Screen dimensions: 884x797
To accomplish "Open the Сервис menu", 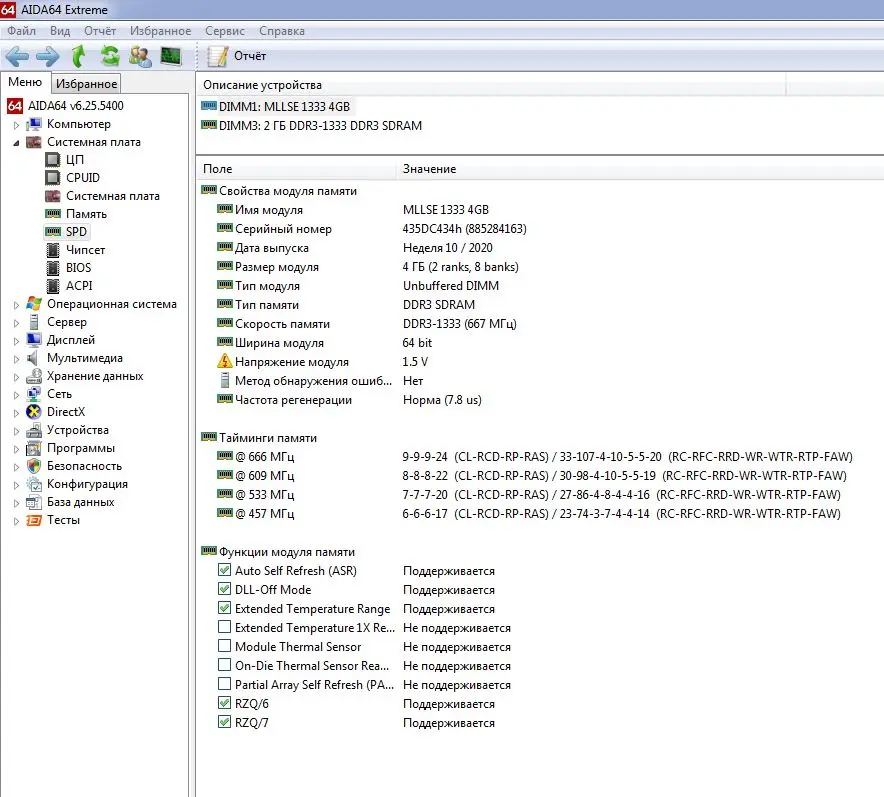I will pos(225,31).
